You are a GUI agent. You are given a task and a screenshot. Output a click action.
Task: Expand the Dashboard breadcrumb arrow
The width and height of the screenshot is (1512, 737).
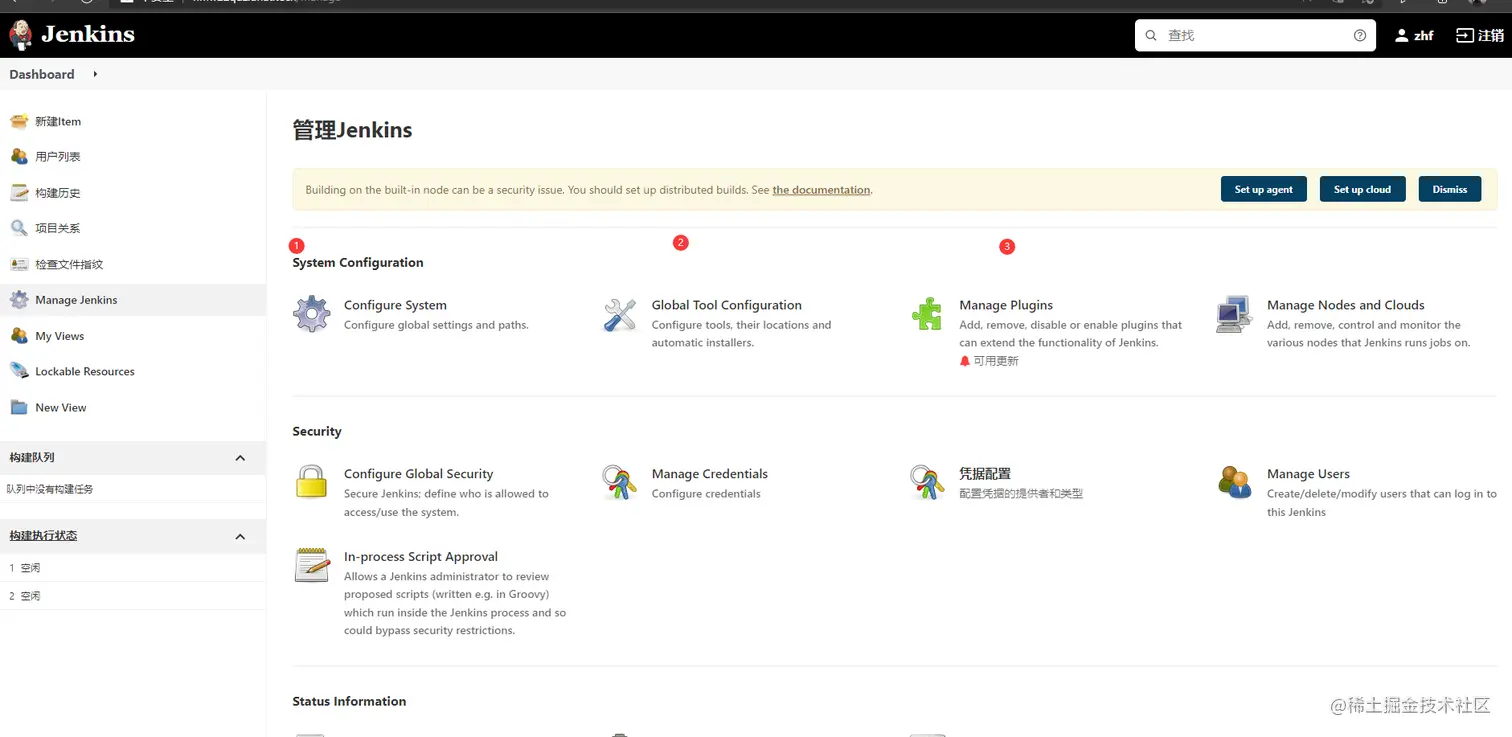[95, 74]
